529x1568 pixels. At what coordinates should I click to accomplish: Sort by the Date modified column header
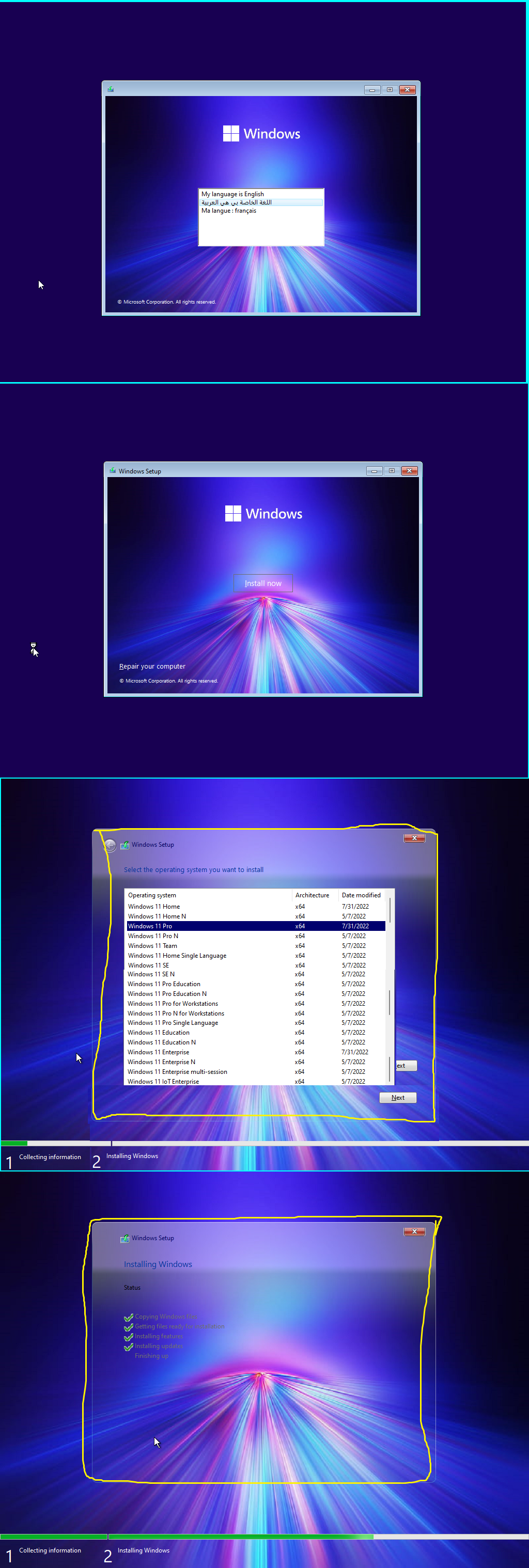[x=362, y=895]
